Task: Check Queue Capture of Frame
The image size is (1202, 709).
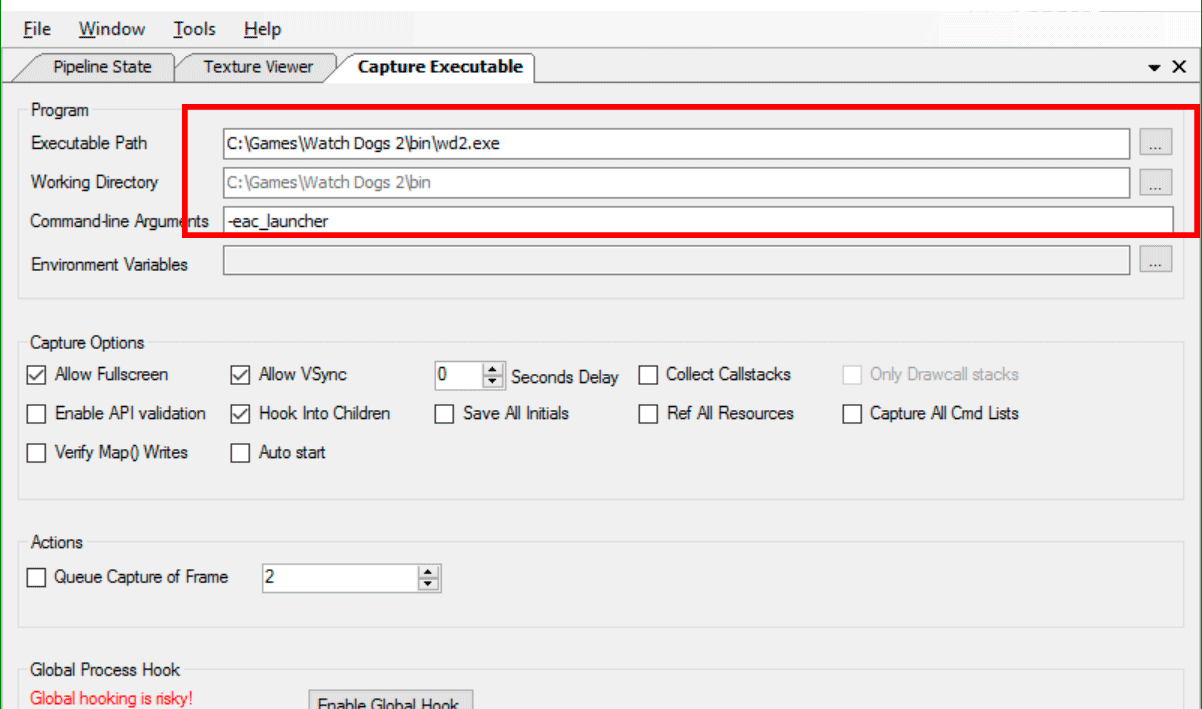Action: [x=37, y=578]
